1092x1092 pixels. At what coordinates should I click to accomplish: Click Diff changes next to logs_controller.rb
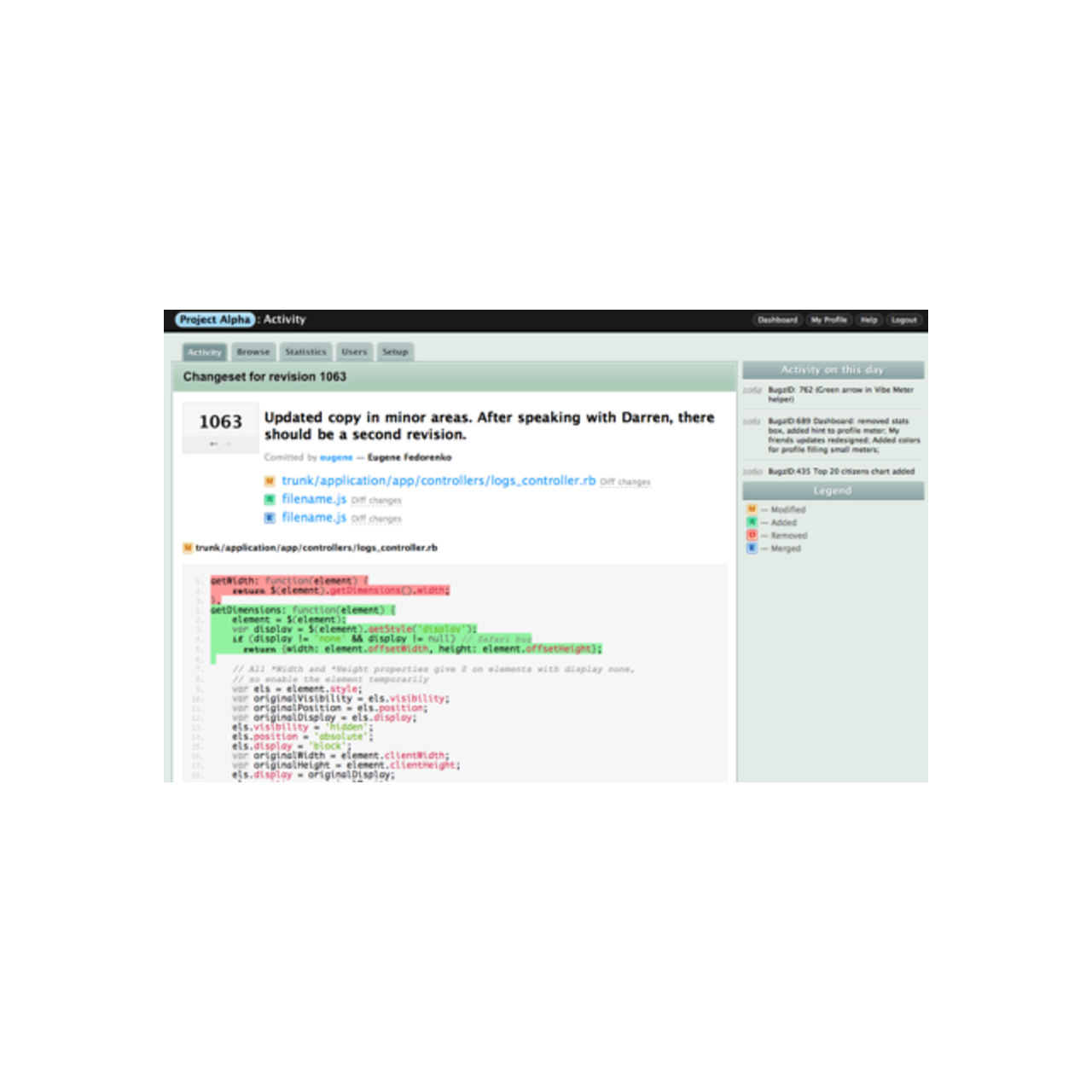(x=625, y=482)
